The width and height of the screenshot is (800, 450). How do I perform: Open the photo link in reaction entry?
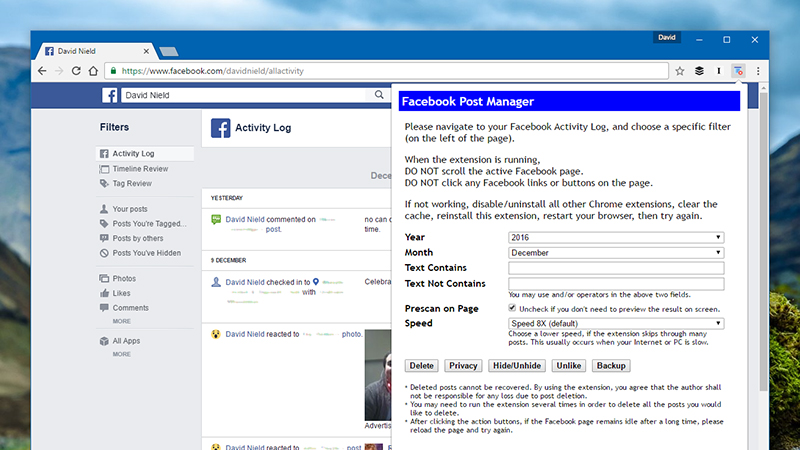(351, 334)
